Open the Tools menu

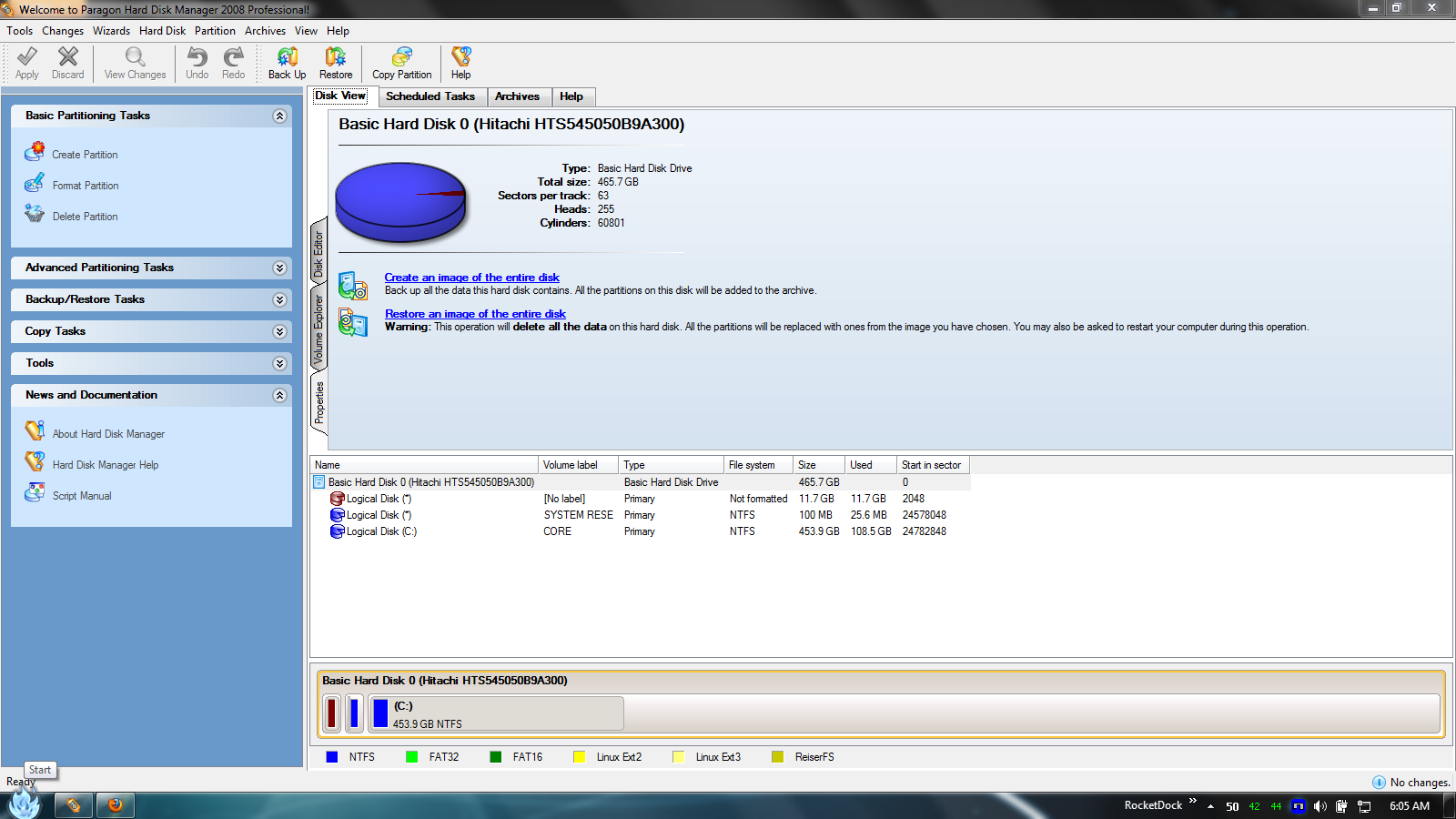[x=19, y=31]
